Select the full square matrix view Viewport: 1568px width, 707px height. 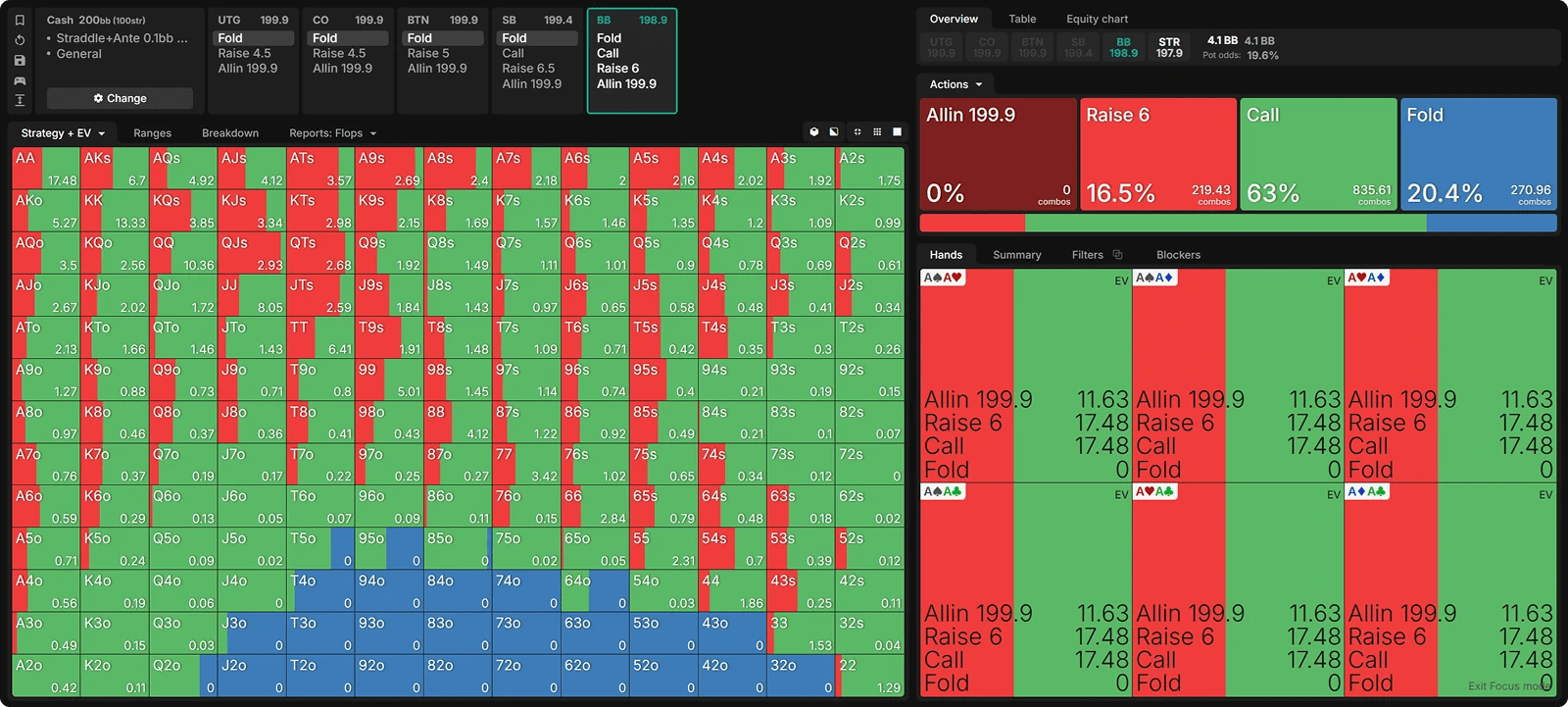coord(897,132)
